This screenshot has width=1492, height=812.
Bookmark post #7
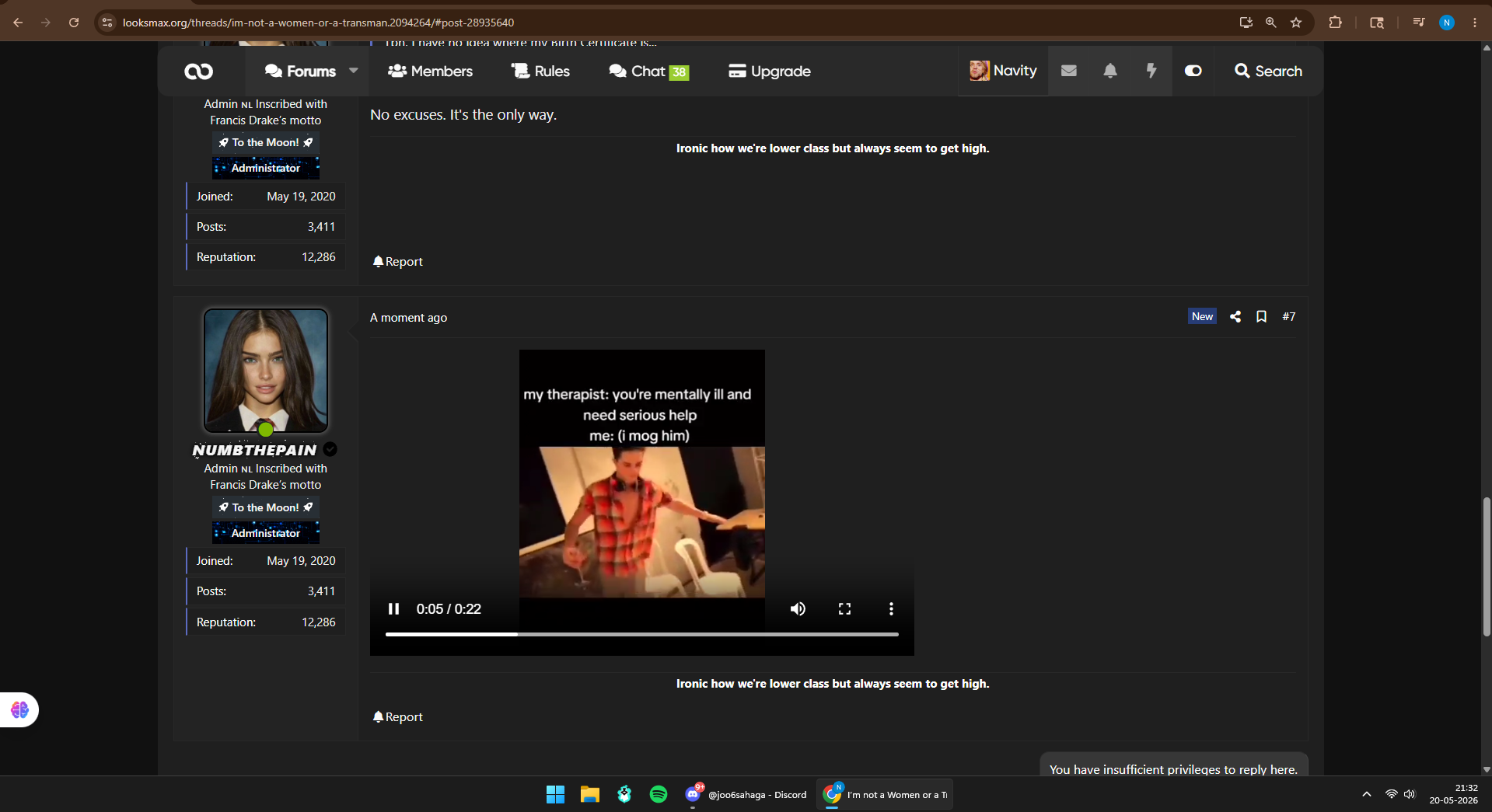1261,316
